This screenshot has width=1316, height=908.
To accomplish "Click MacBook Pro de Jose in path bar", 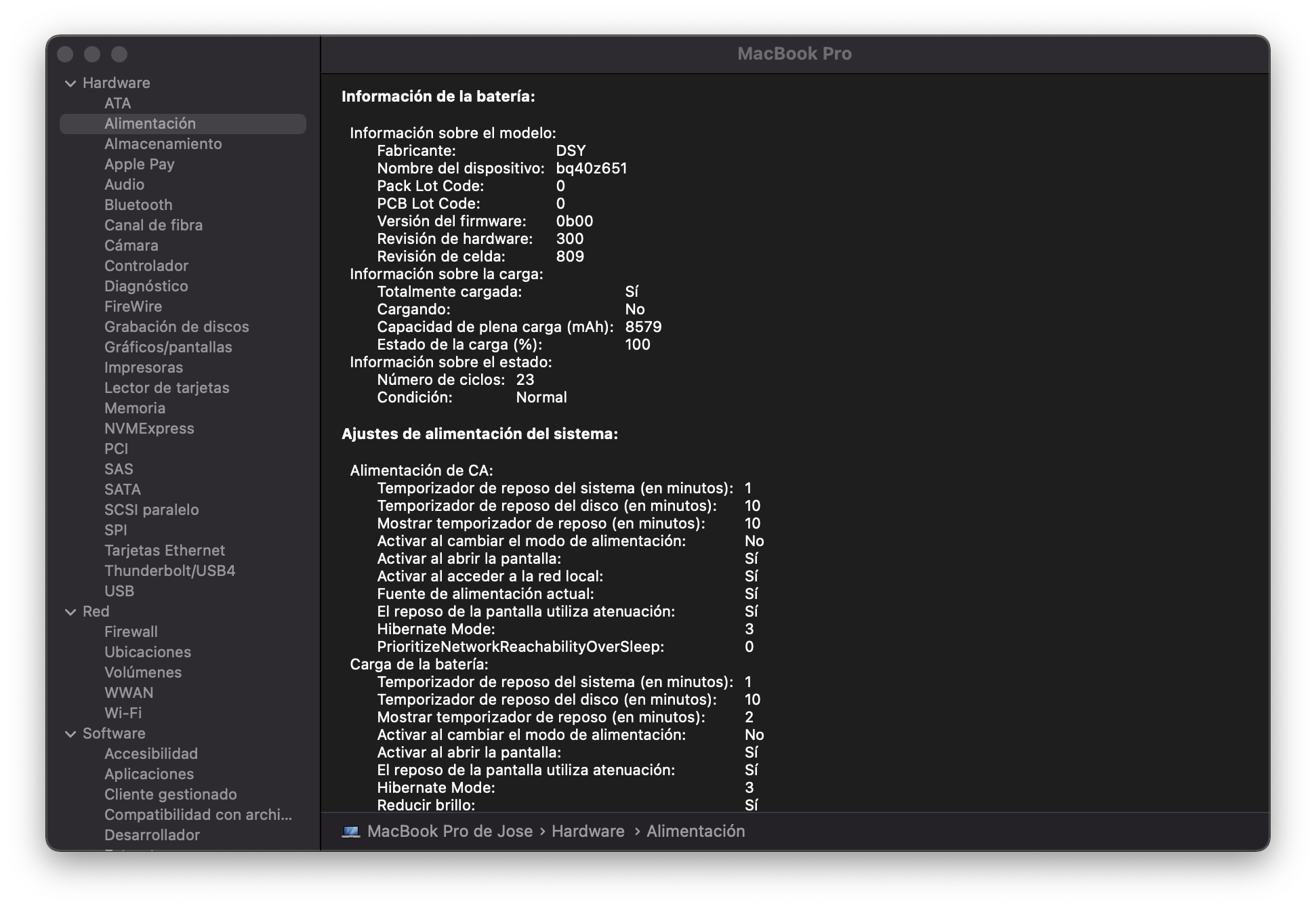I will (450, 831).
